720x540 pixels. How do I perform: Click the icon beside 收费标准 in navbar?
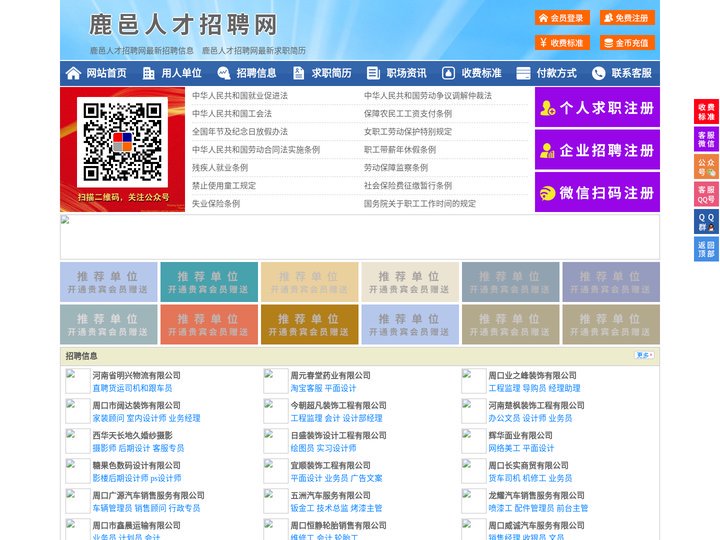(x=448, y=73)
